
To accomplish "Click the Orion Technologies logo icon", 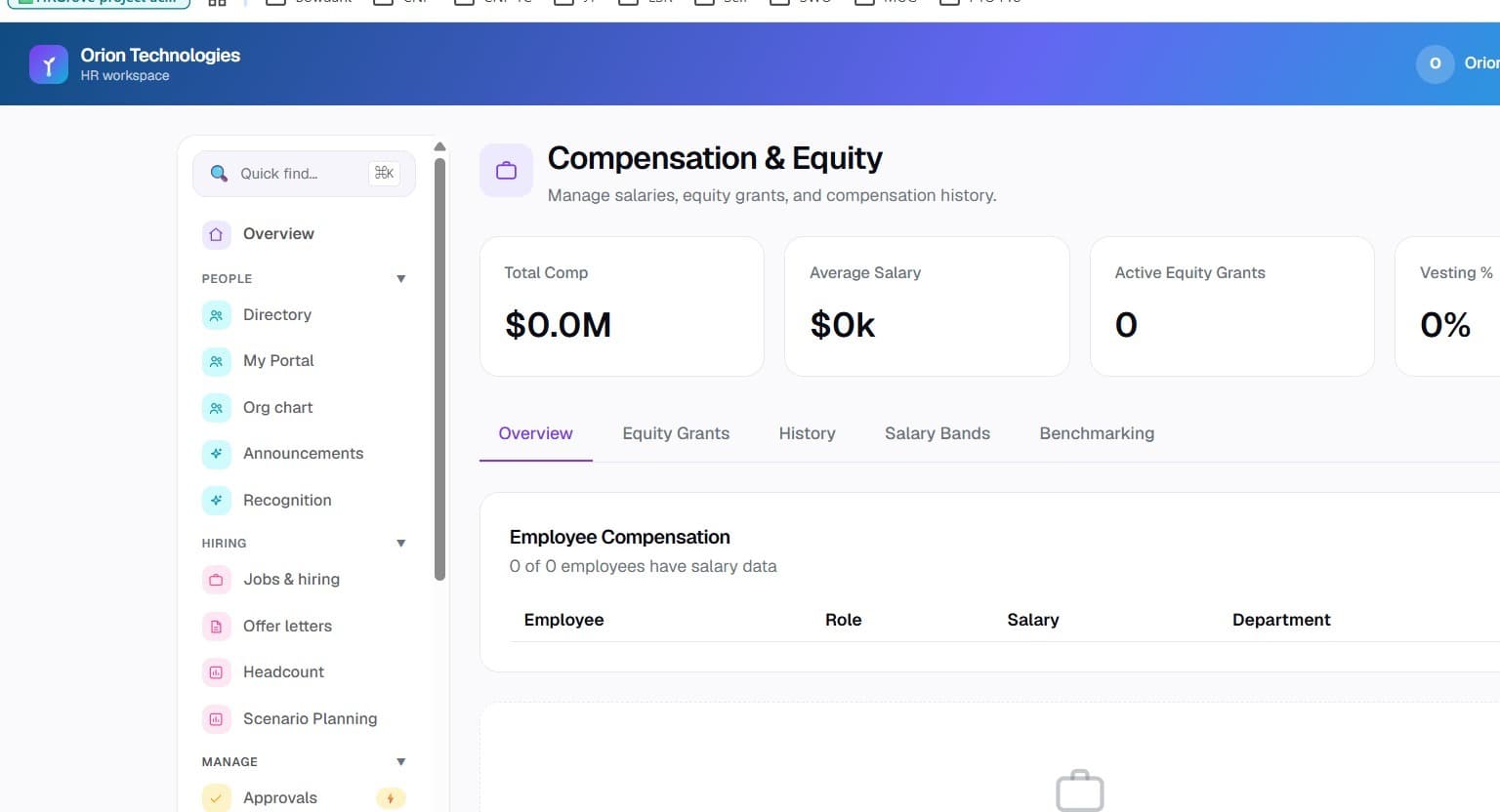I will (49, 64).
